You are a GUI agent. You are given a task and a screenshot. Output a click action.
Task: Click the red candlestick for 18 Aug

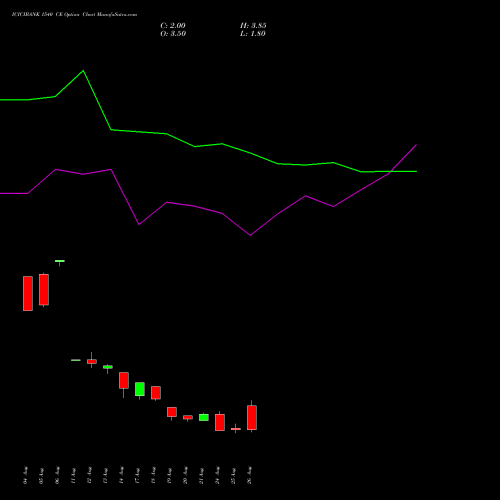point(156,393)
